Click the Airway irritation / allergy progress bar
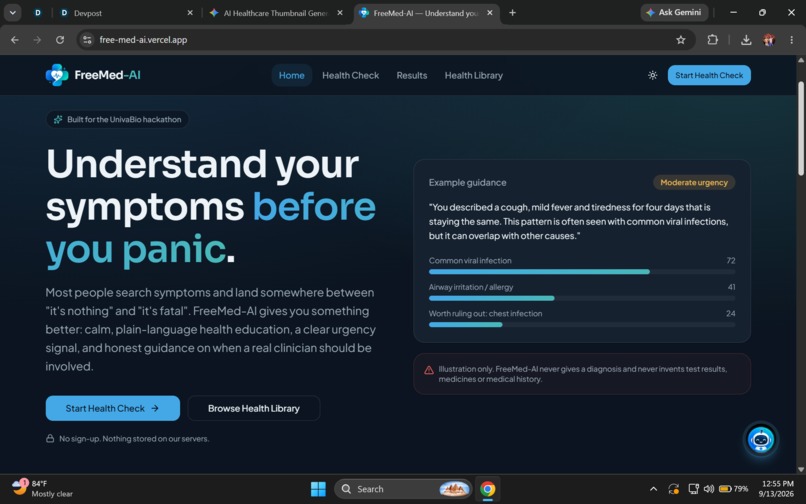The height and width of the screenshot is (504, 806). pos(582,298)
